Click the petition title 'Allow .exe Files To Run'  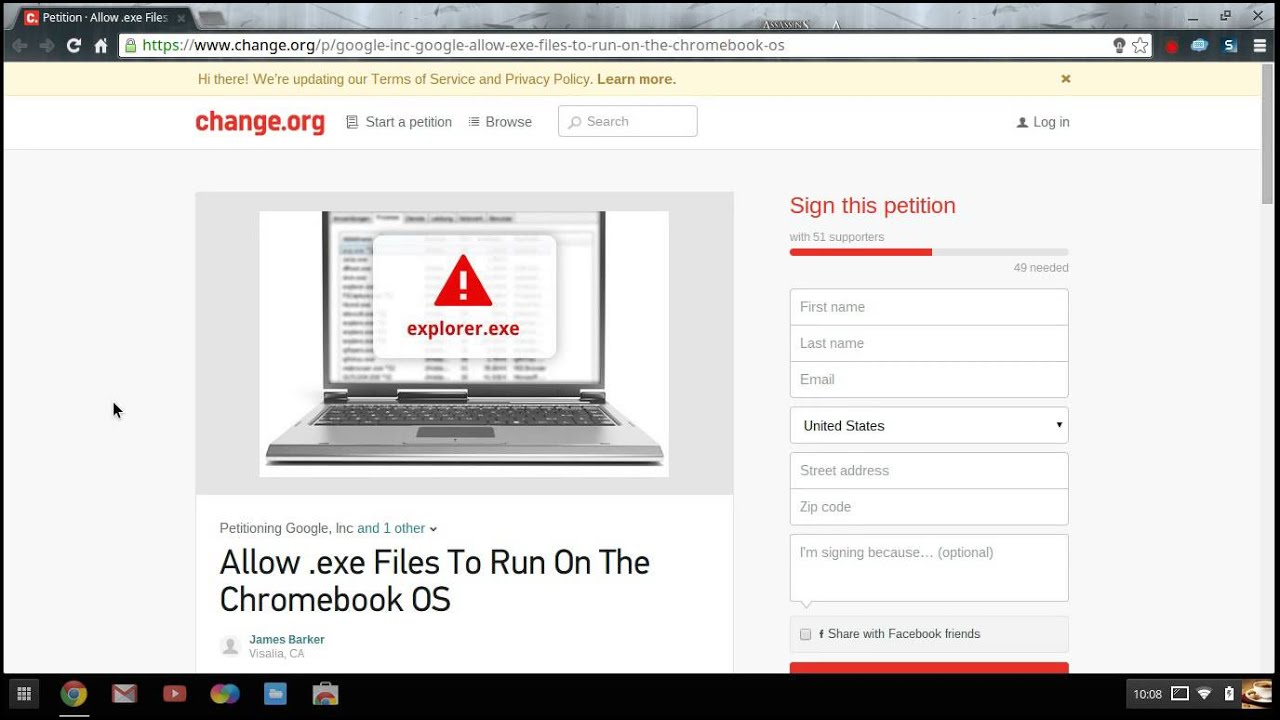coord(435,581)
